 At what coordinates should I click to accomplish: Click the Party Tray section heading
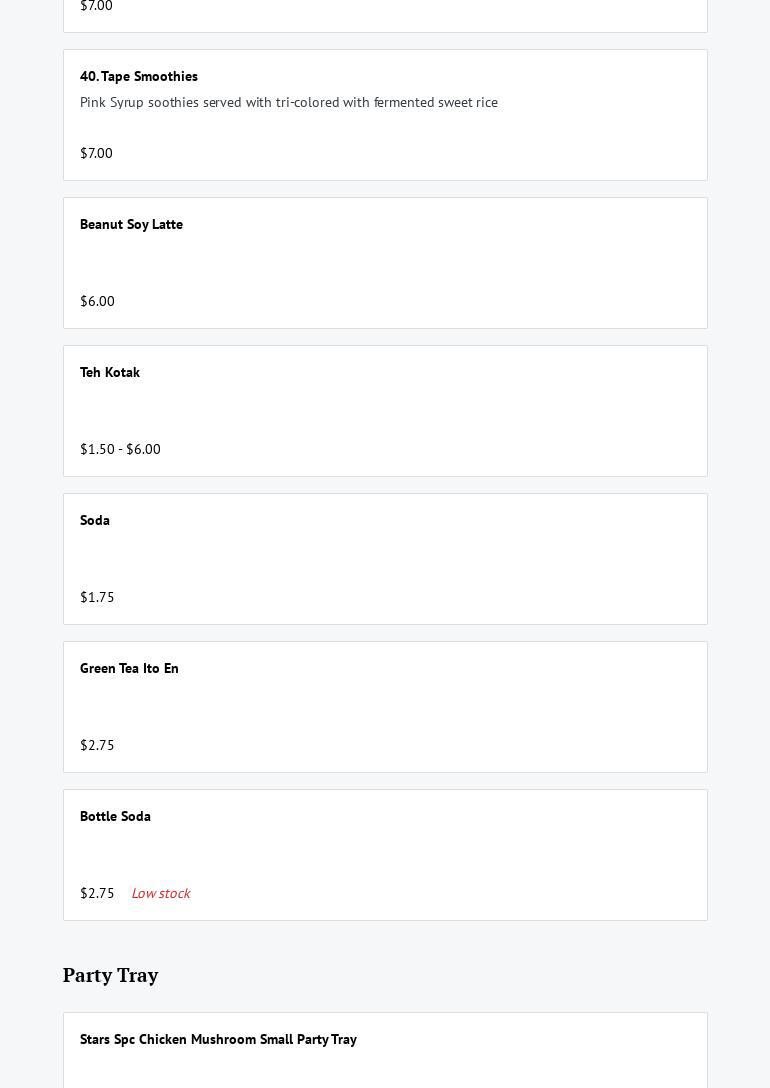pos(110,975)
